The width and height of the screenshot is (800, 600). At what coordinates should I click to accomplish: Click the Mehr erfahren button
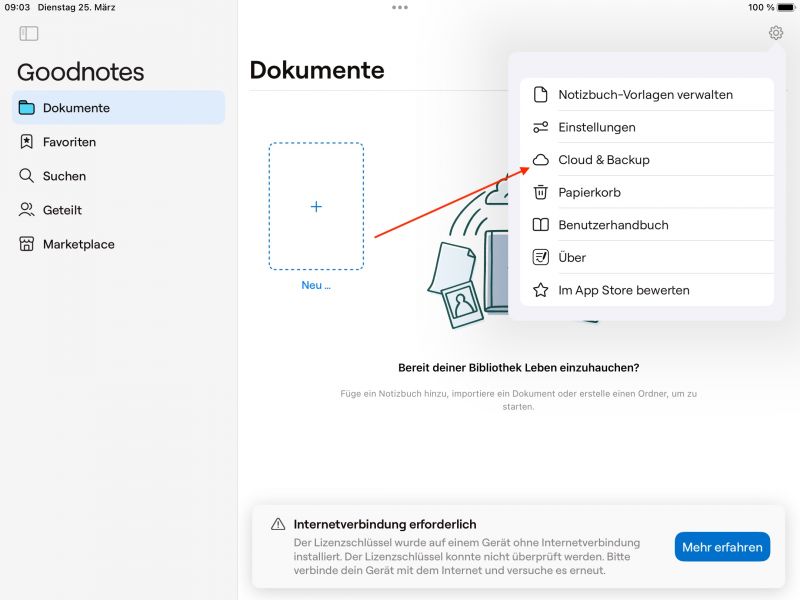(722, 546)
